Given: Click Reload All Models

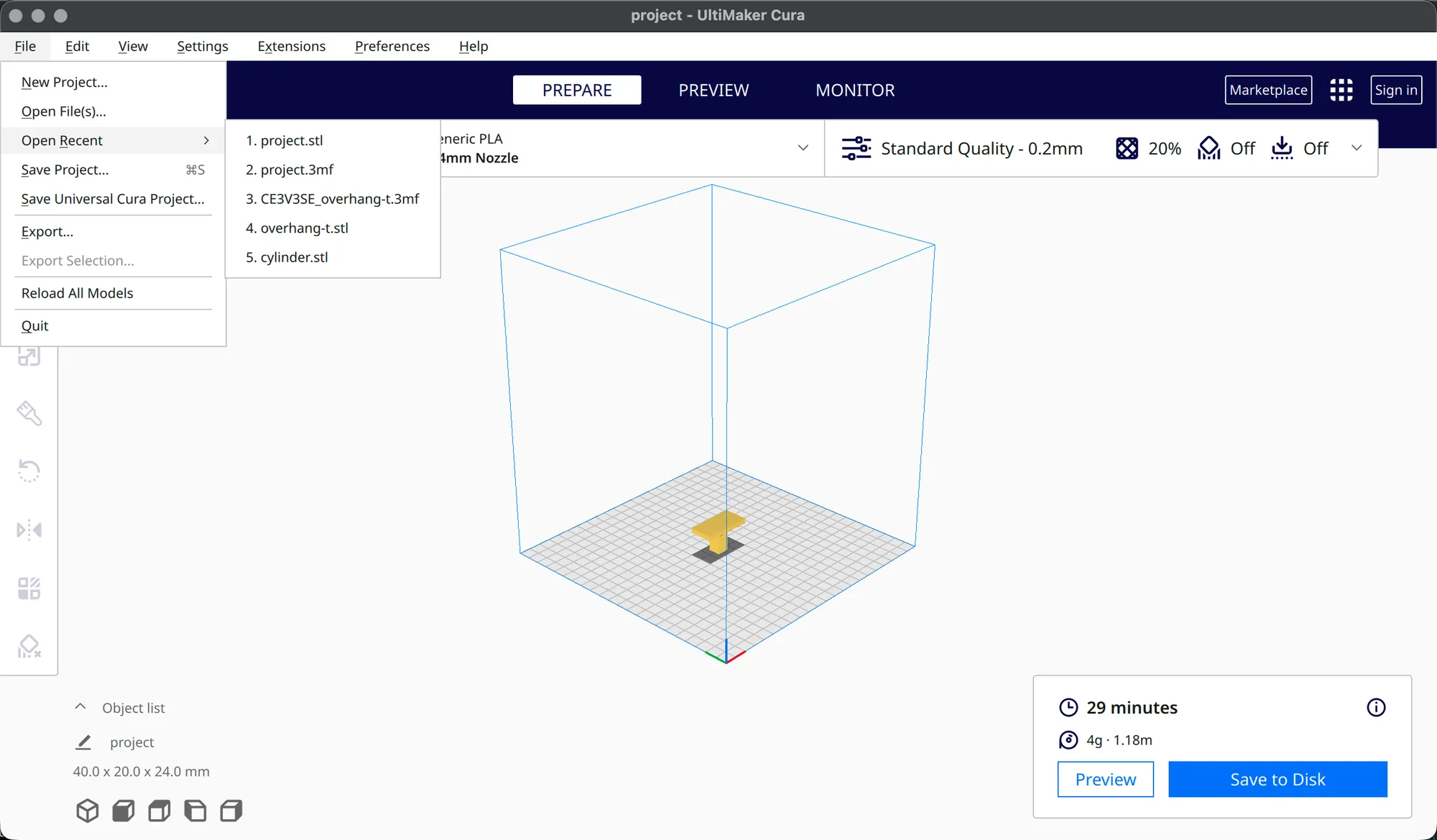Looking at the screenshot, I should point(114,293).
